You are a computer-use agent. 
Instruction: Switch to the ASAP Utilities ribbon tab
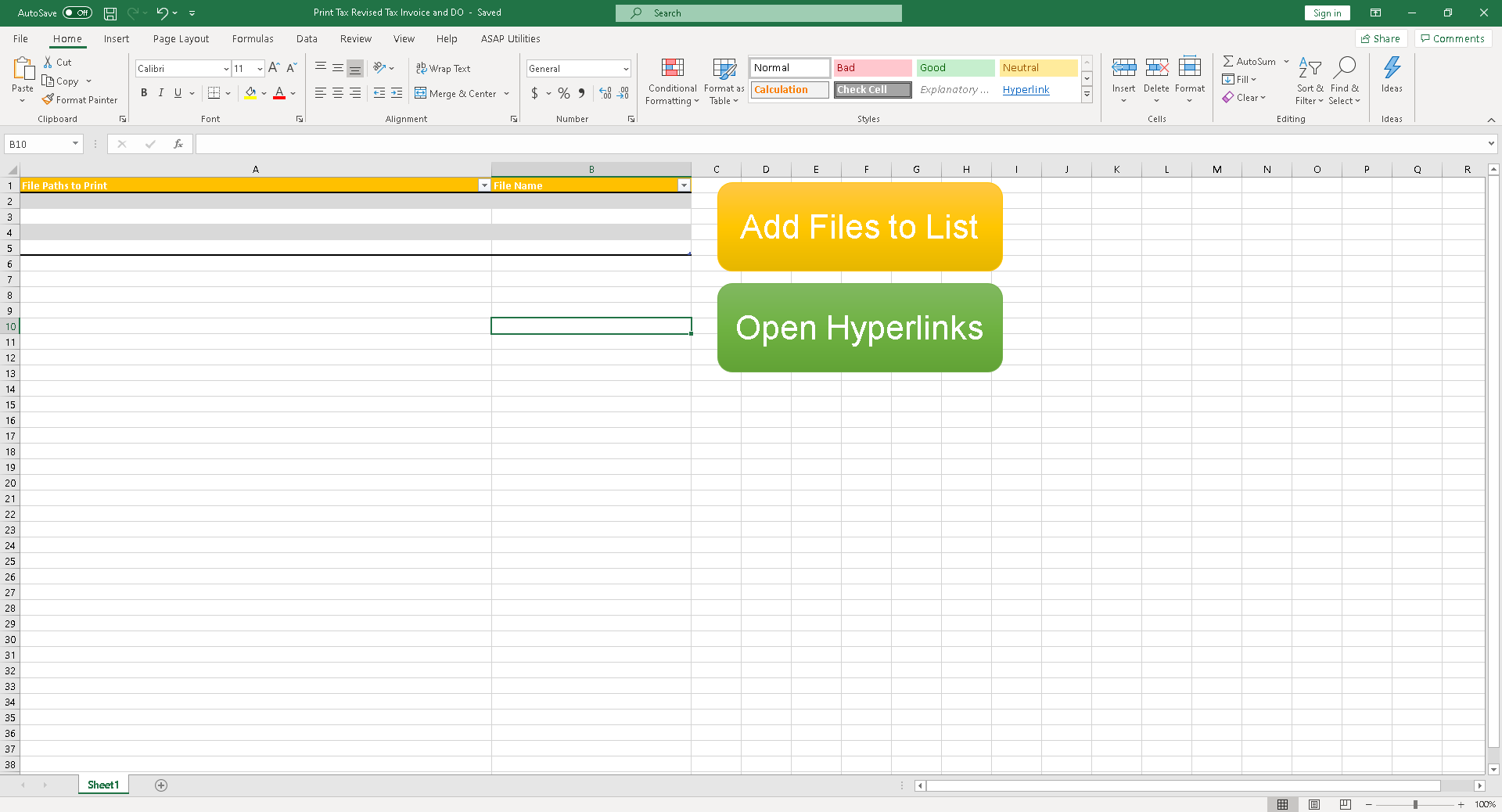pyautogui.click(x=509, y=38)
